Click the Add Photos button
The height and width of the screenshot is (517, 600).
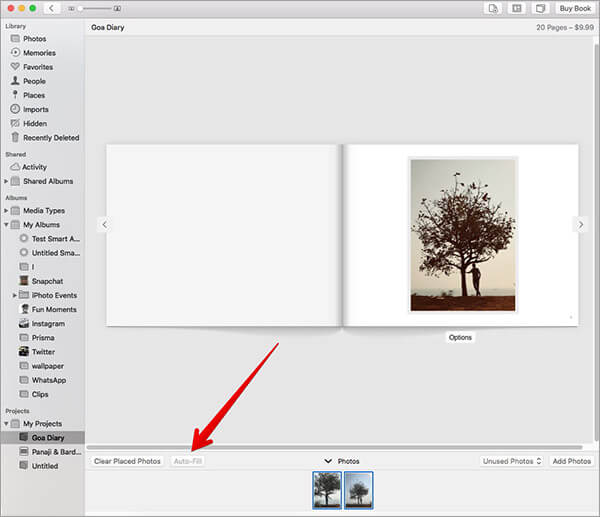(572, 462)
